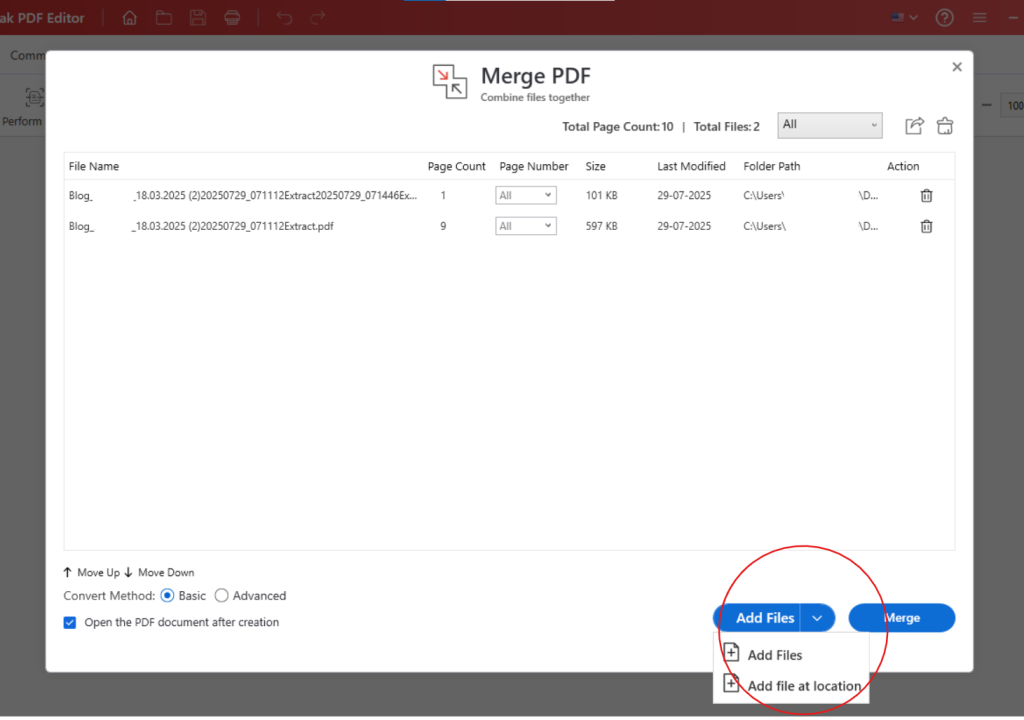
Task: Delete the 9-page Blog PDF using its trash icon
Action: (x=926, y=225)
